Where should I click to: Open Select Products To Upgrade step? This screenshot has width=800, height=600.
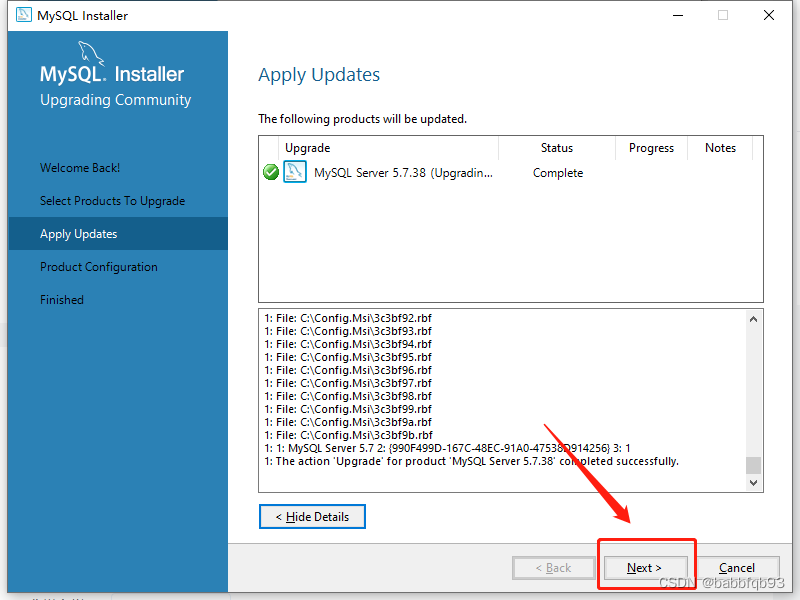(113, 201)
